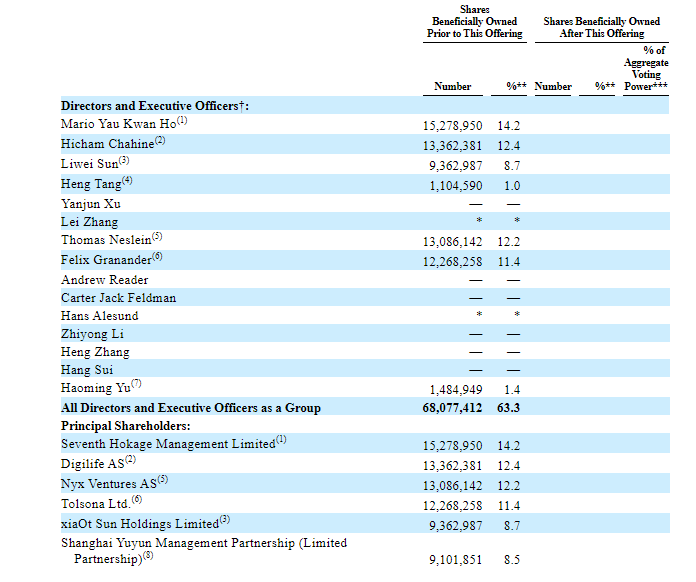The width and height of the screenshot is (696, 582).
Task: Open footnote (5) next to Nyx Ventures AS
Action: 163,479
